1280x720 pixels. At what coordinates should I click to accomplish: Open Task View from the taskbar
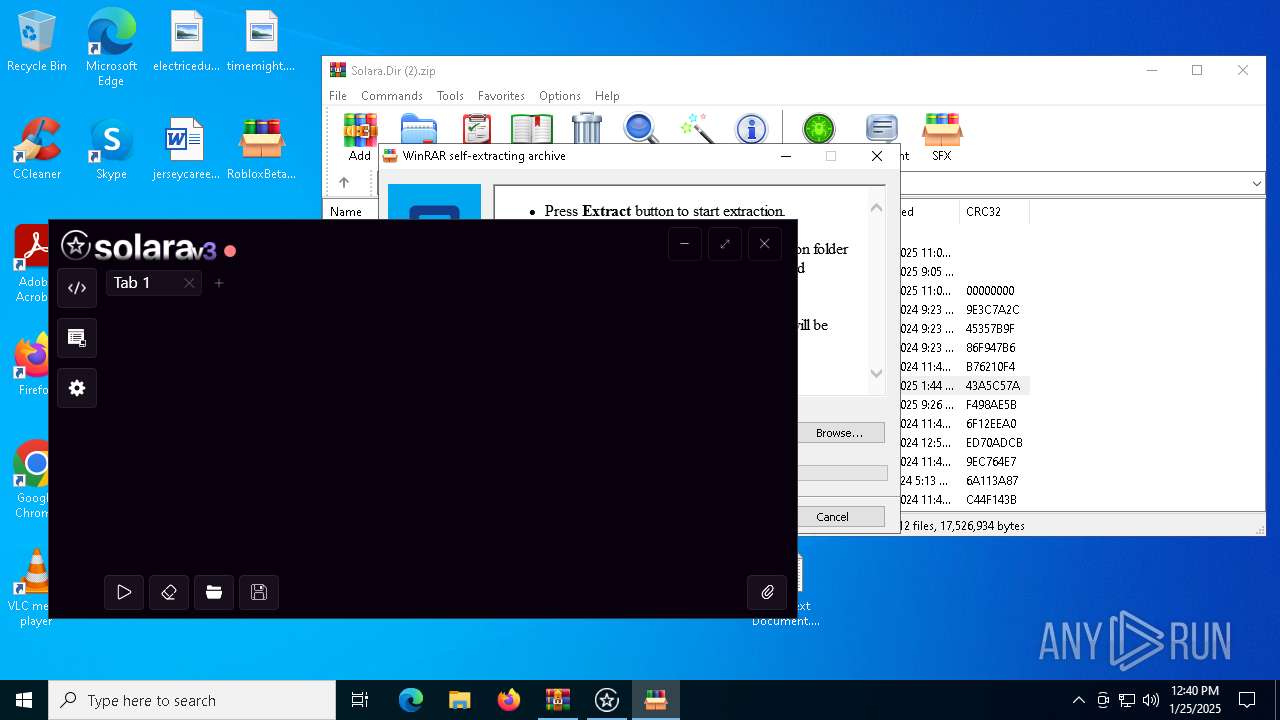[x=360, y=700]
